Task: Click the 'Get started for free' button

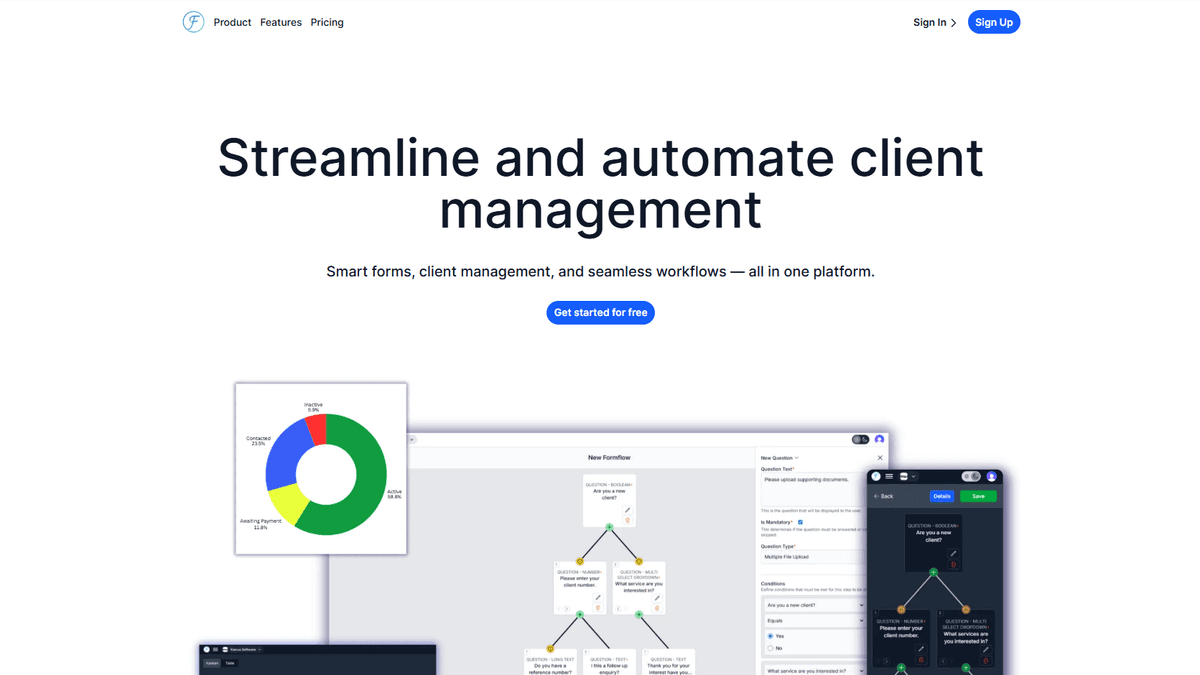Action: point(601,312)
